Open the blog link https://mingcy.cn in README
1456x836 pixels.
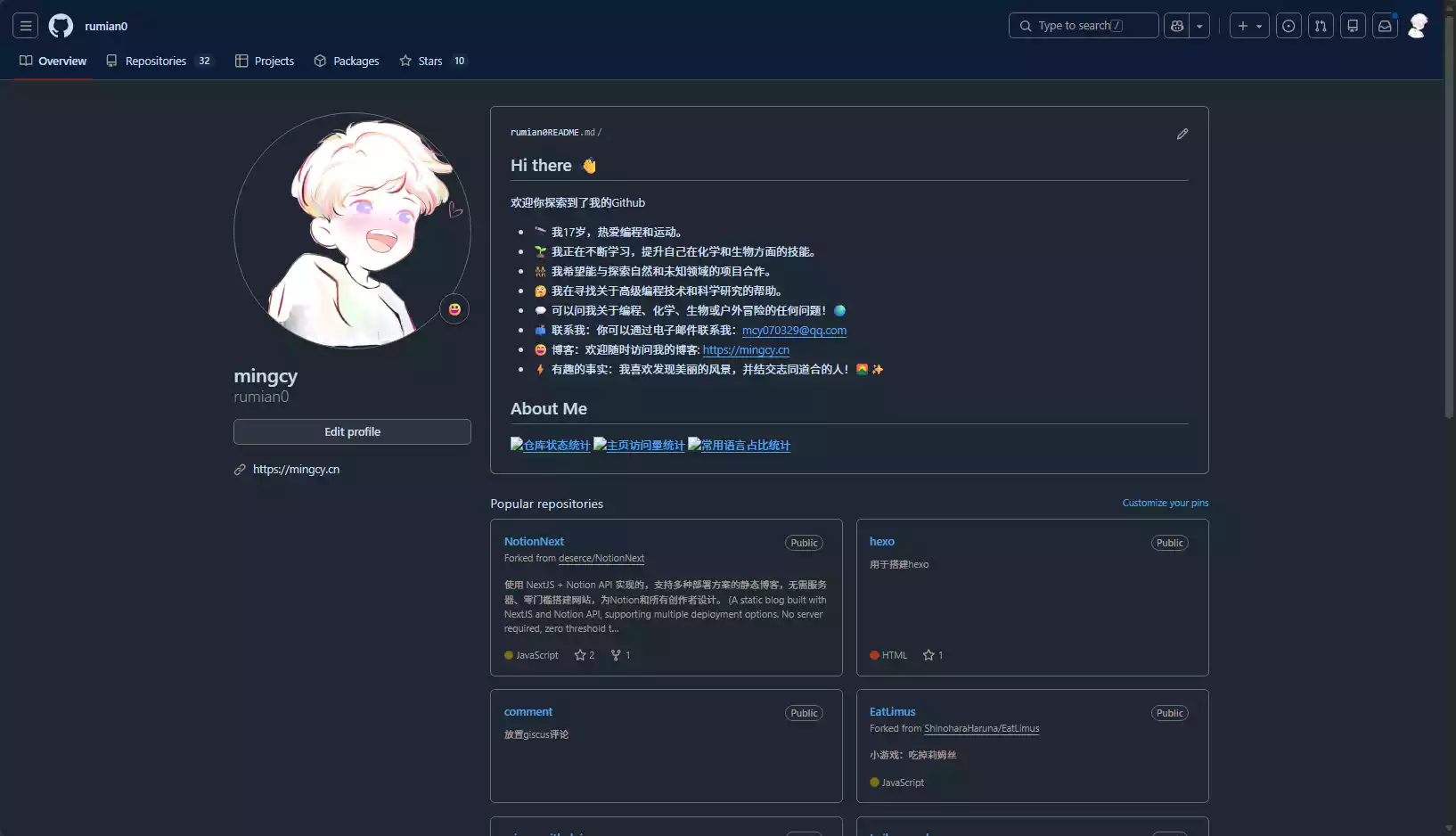pyautogui.click(x=746, y=349)
